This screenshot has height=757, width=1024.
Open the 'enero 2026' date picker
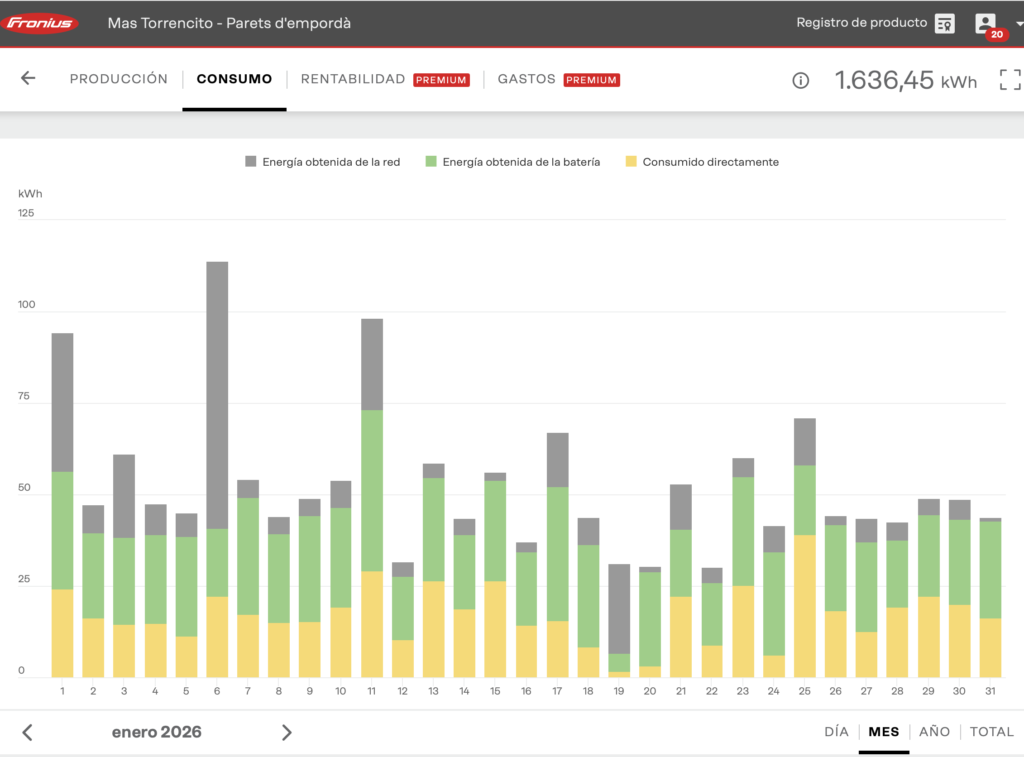[156, 732]
